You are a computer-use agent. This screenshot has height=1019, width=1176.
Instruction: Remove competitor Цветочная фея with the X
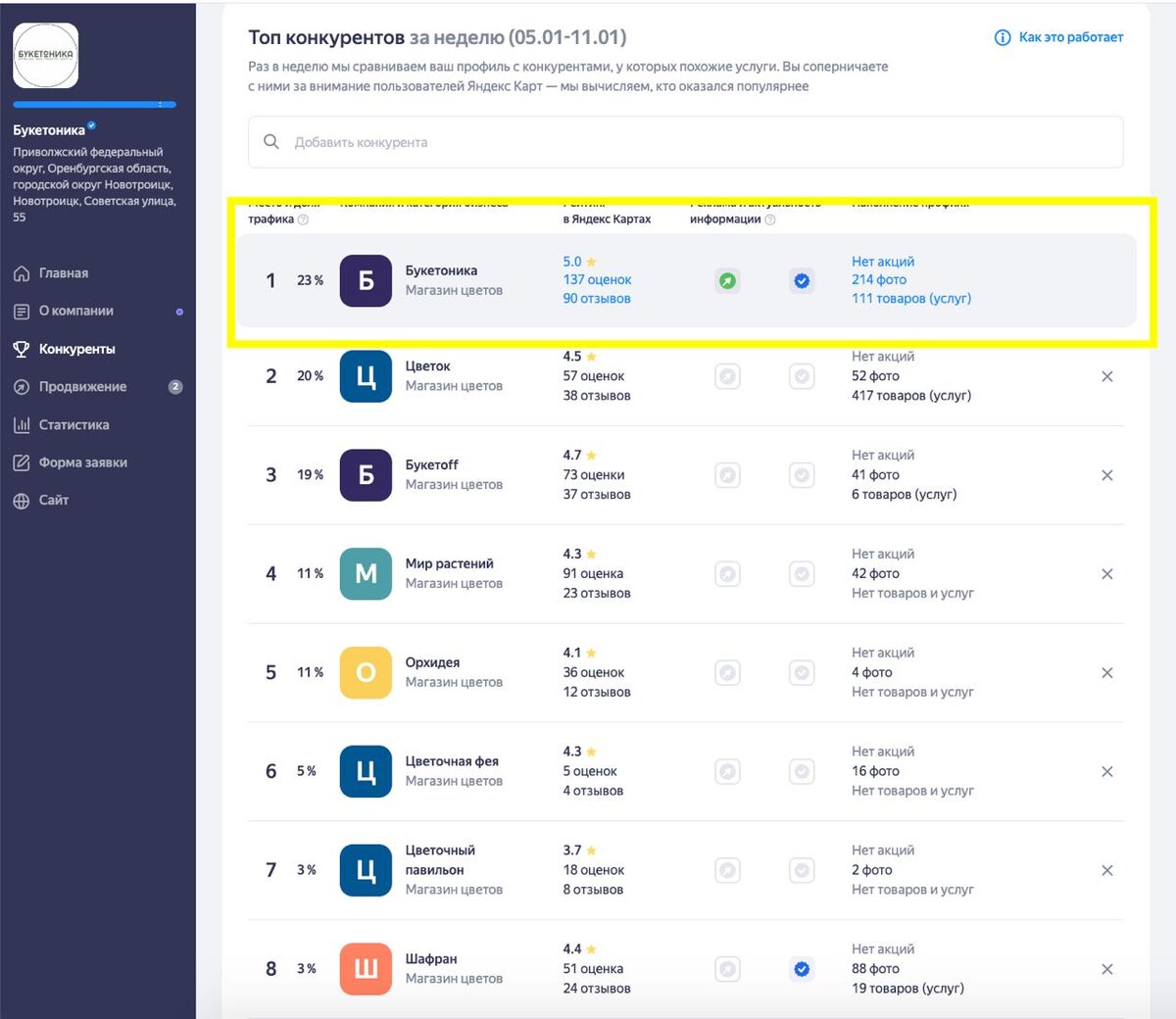(1106, 772)
